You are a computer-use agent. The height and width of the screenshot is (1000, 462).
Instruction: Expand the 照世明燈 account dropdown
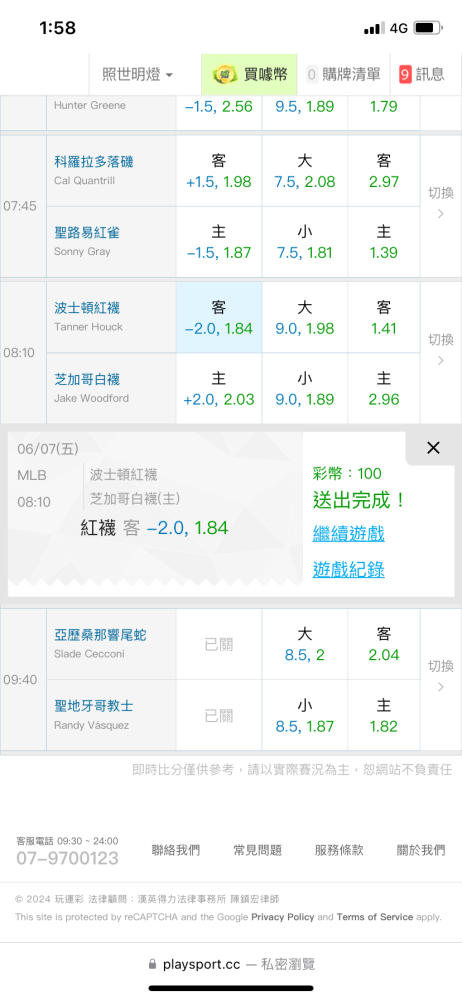[x=138, y=75]
